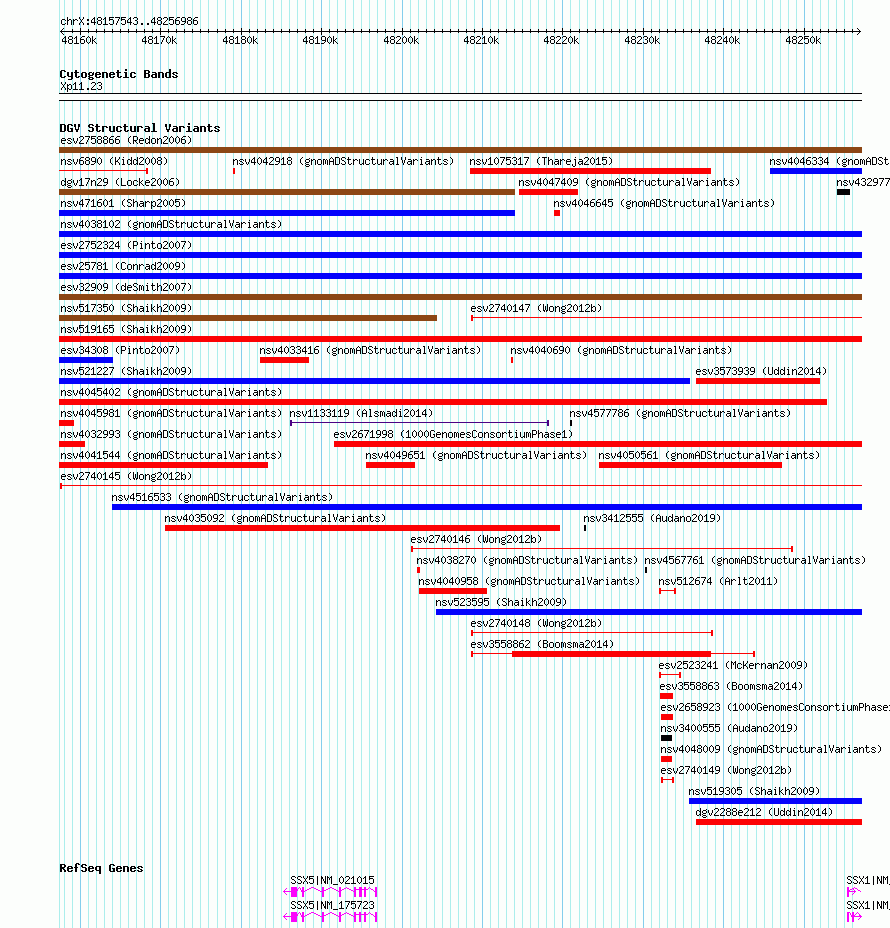Open esv2752324 (Pinto2007) variant label

[126, 245]
